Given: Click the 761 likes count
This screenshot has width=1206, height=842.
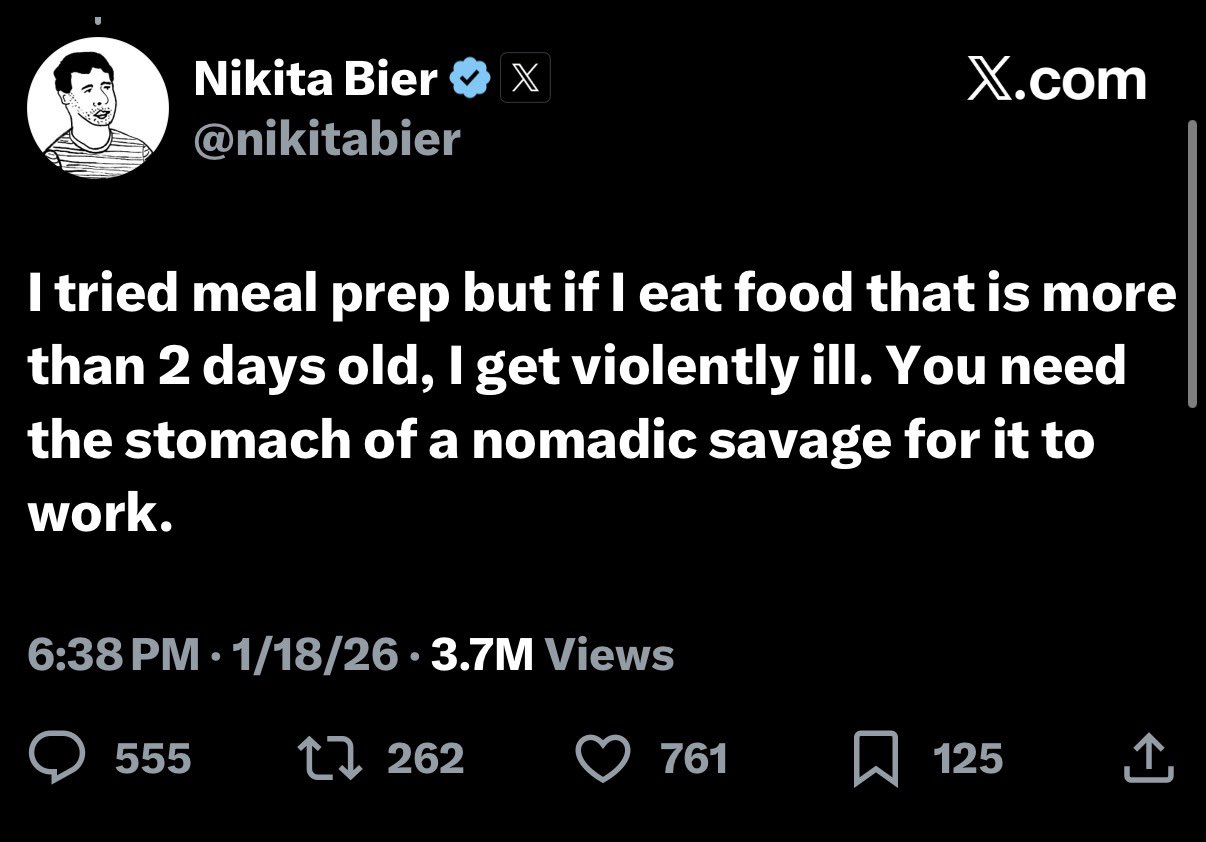Looking at the screenshot, I should tap(694, 759).
